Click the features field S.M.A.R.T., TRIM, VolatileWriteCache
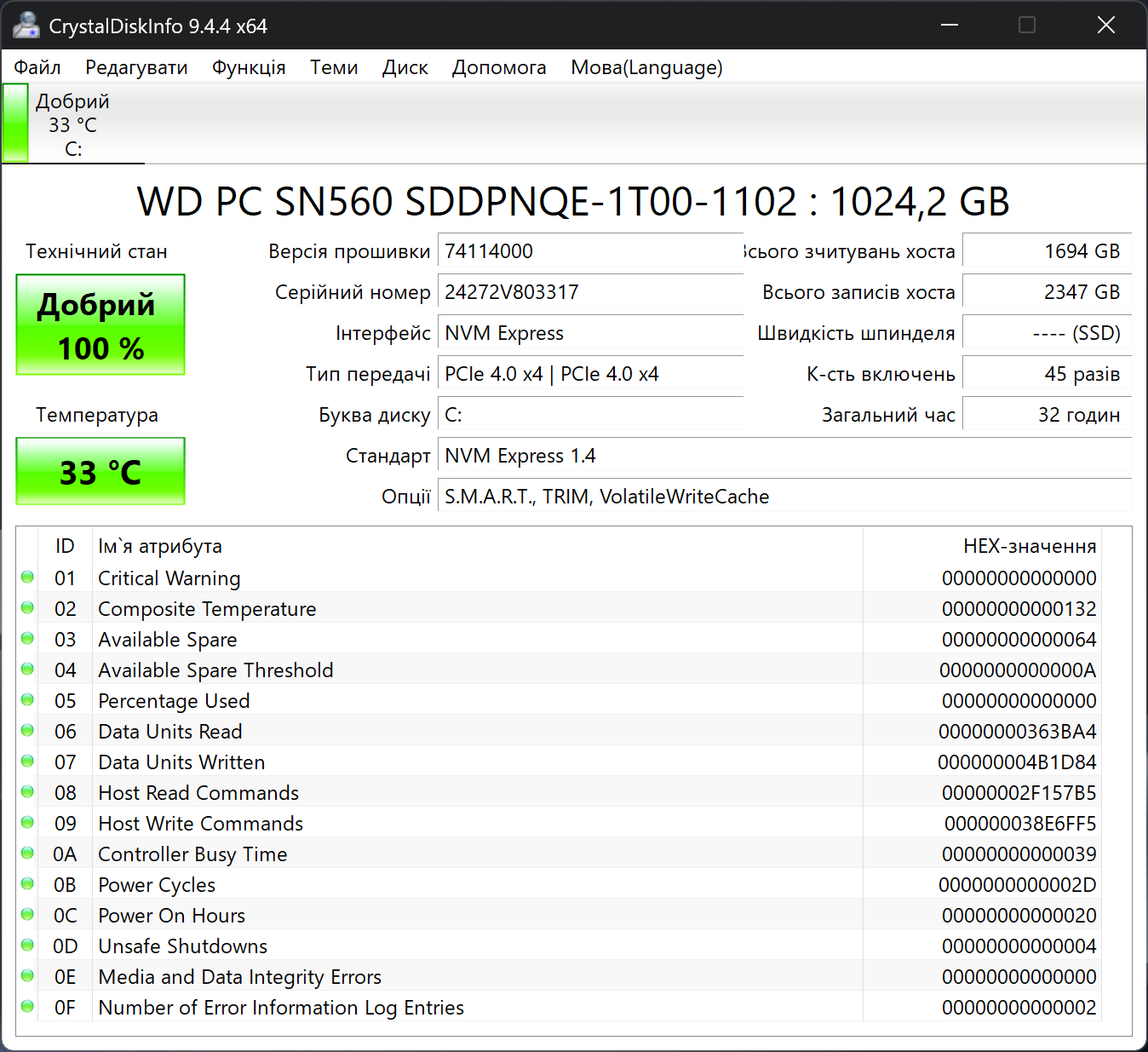The image size is (1148, 1052). click(784, 497)
